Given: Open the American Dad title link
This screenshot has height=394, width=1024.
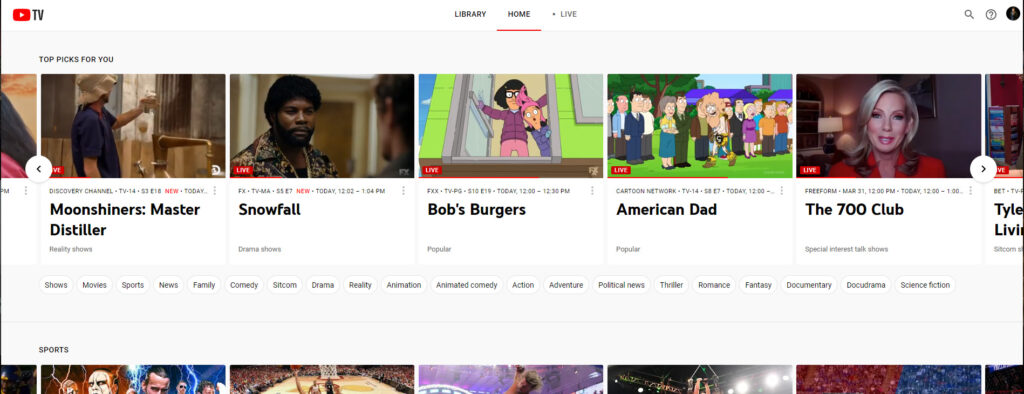Looking at the screenshot, I should [x=666, y=210].
